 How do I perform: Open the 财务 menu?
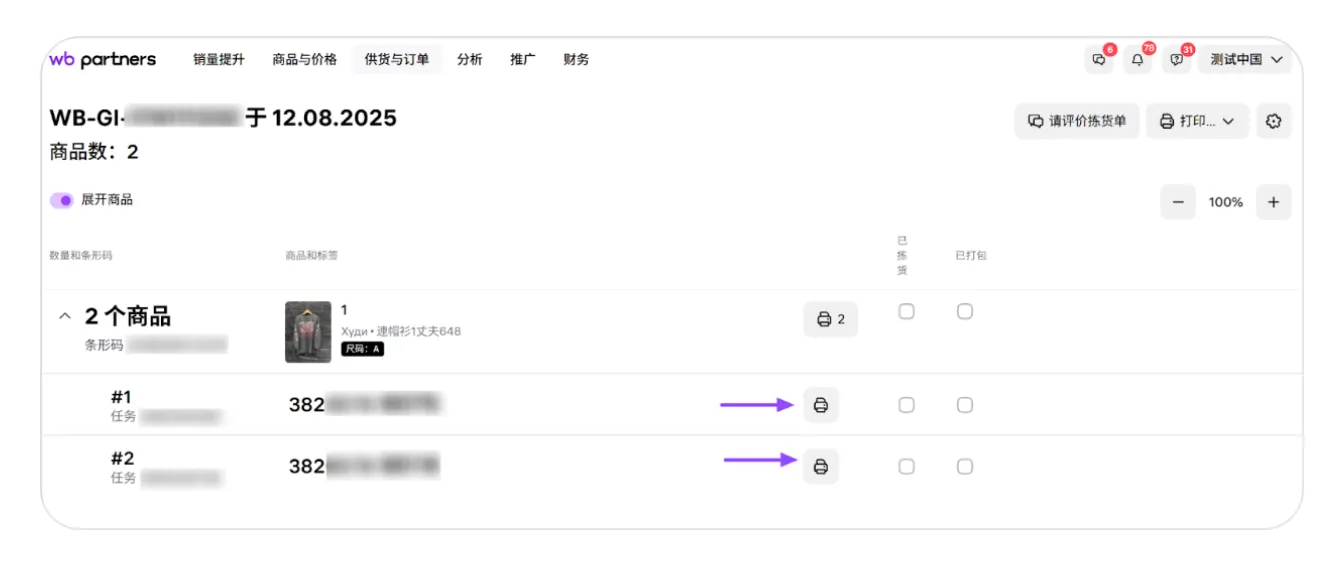(x=576, y=59)
